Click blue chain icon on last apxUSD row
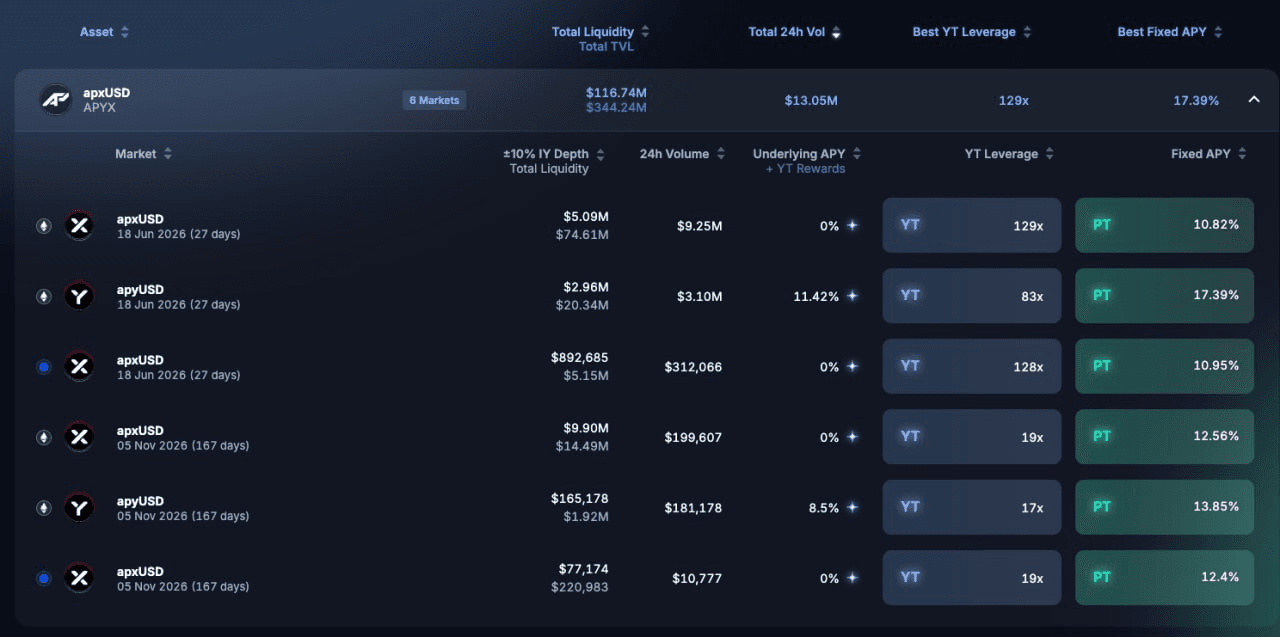This screenshot has height=637, width=1280. click(43, 578)
